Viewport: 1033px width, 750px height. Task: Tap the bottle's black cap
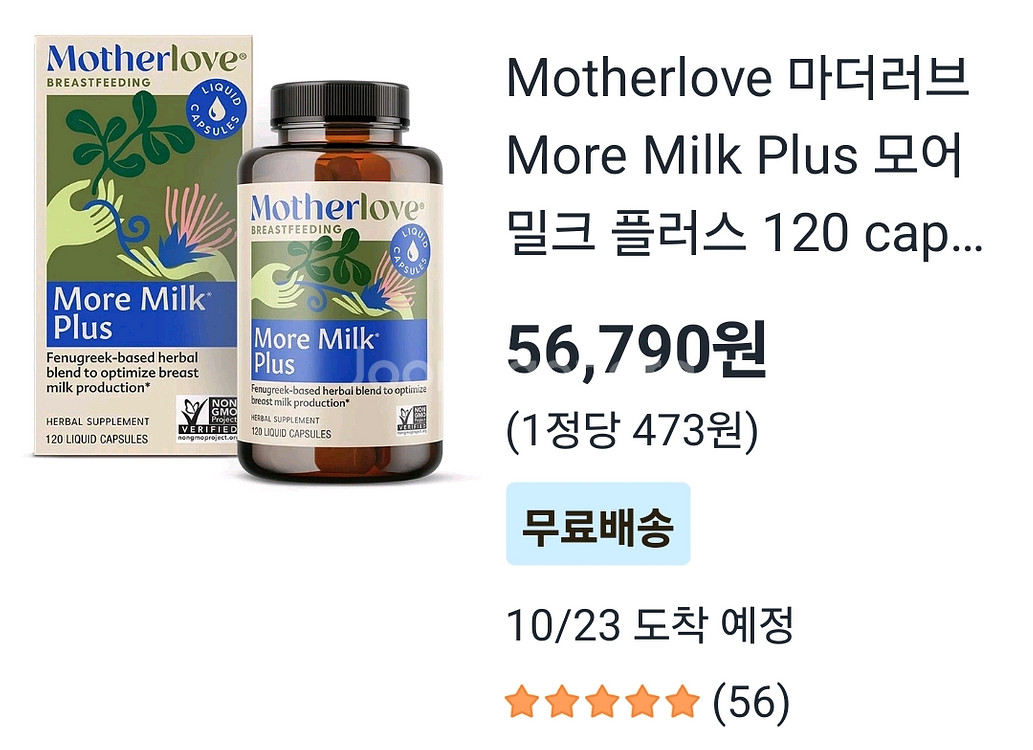[340, 103]
